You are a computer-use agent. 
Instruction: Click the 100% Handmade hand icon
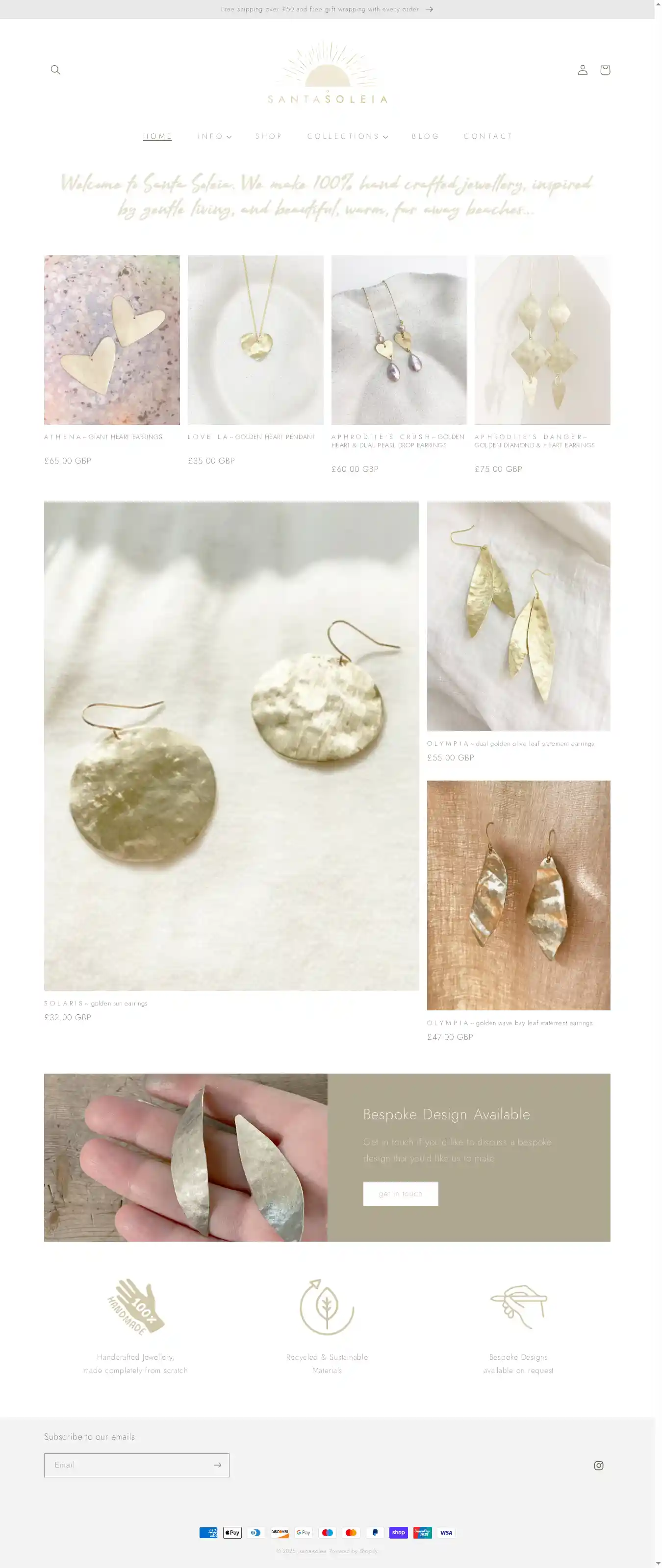(x=135, y=1306)
